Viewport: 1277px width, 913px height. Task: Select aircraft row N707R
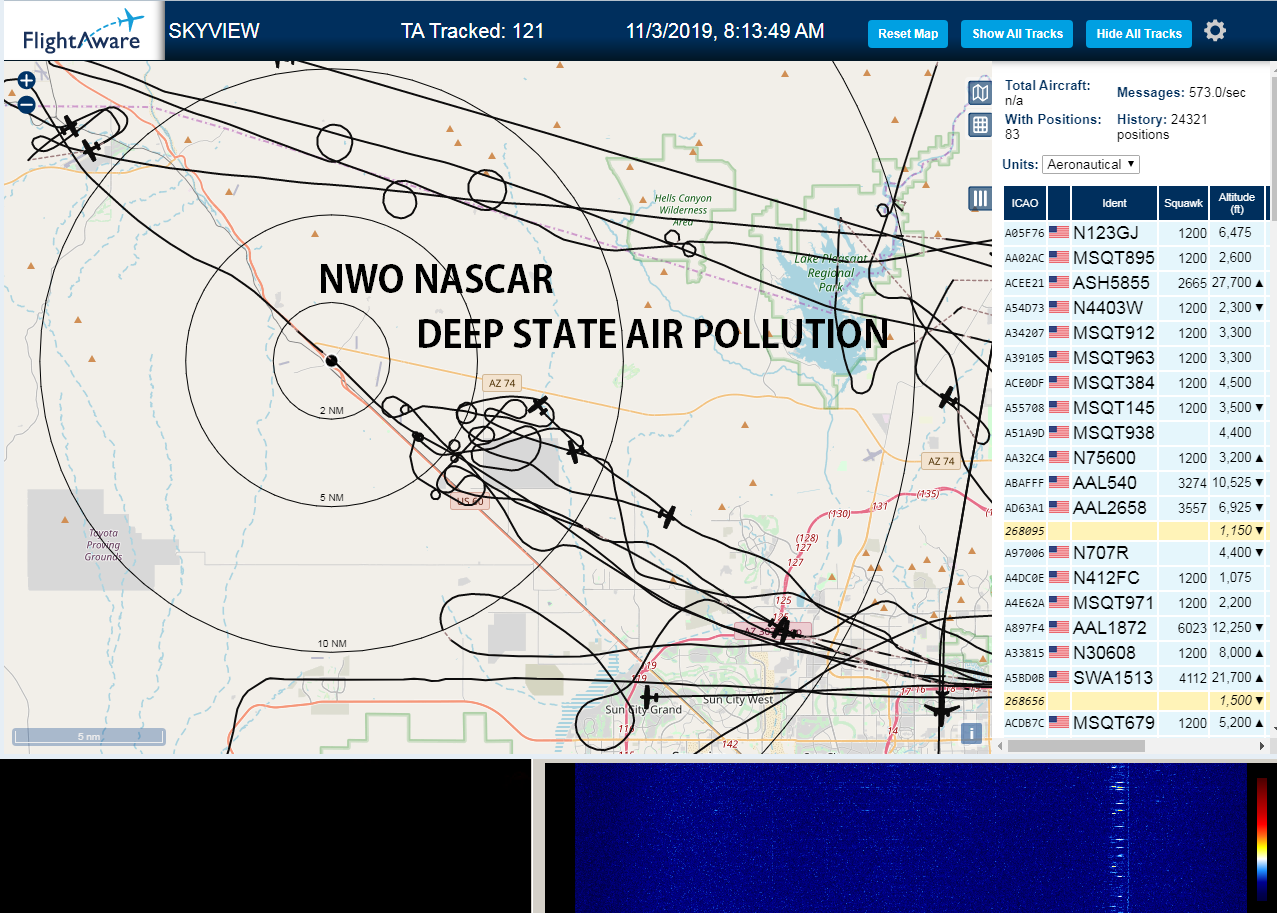point(1136,552)
